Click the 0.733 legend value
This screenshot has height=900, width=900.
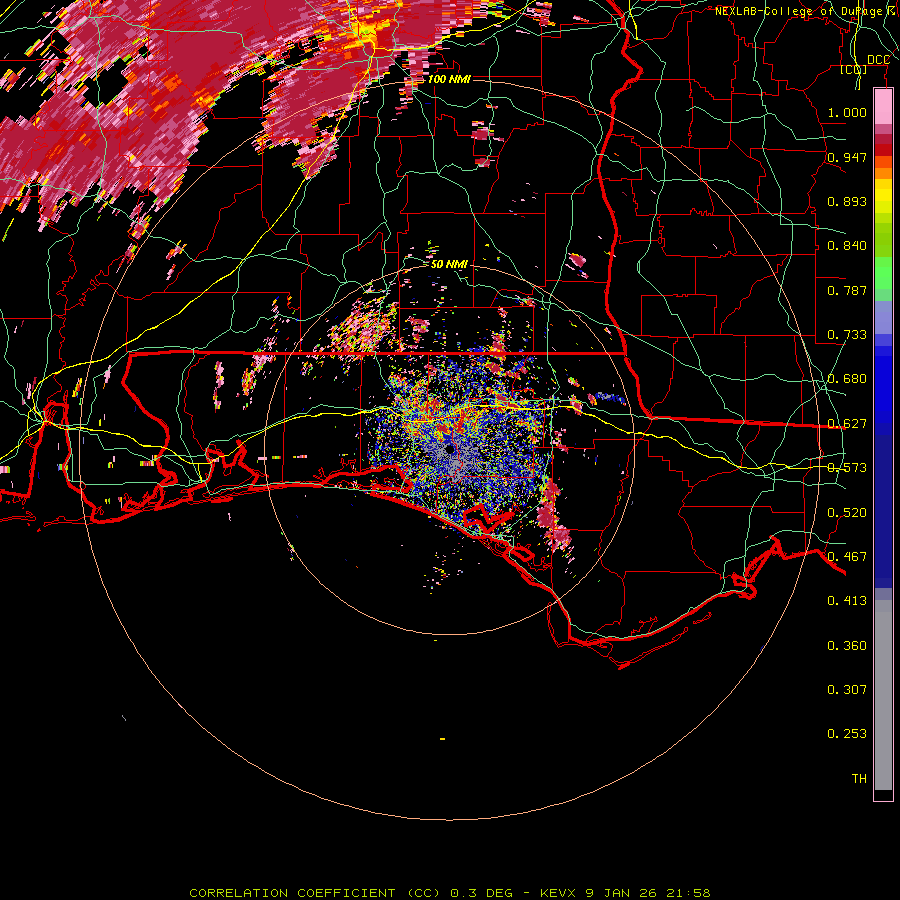(847, 335)
